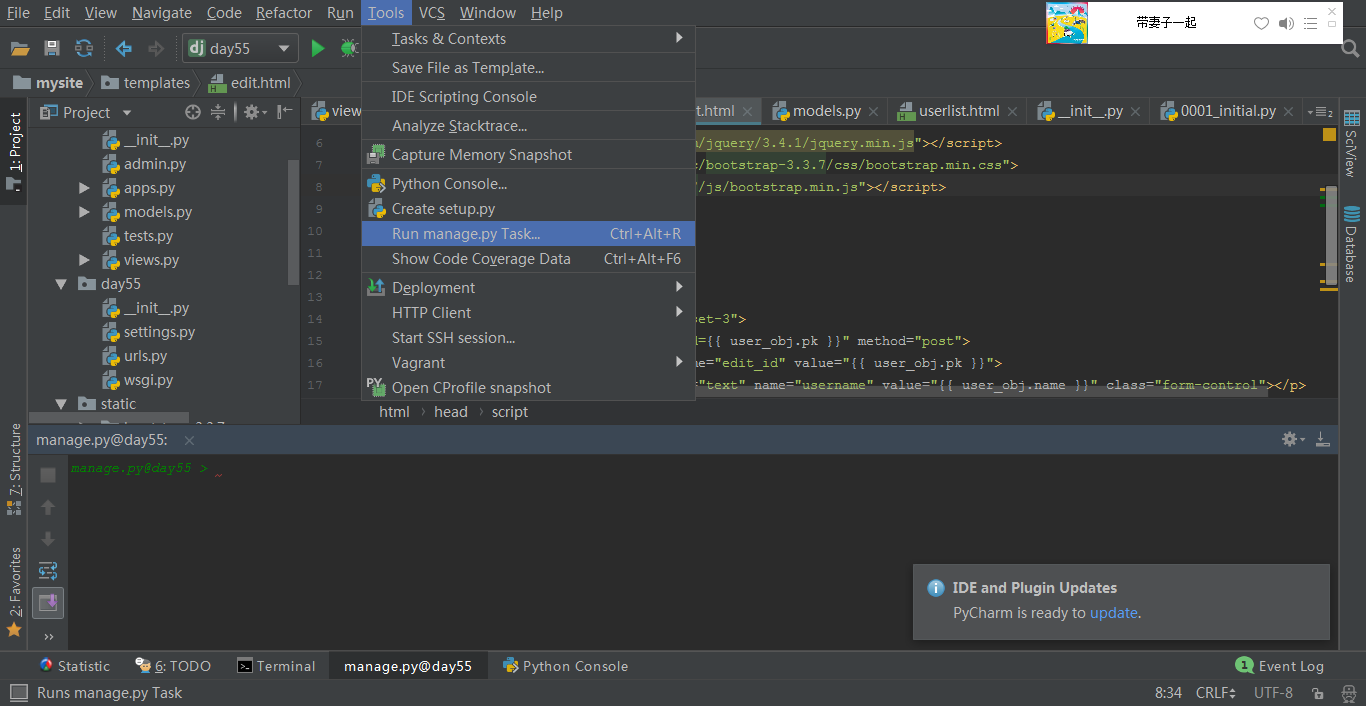This screenshot has height=706, width=1366.
Task: Open manage.py tool window gear settings
Action: pos(1293,439)
